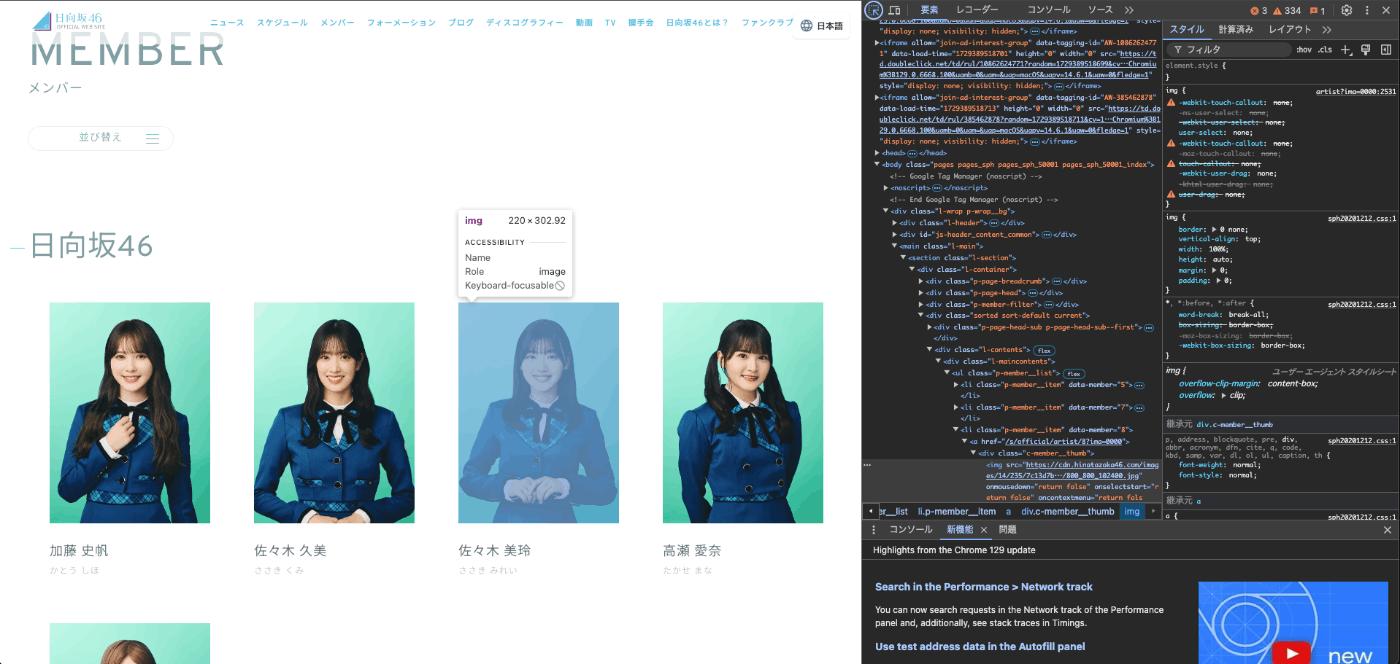
Task: Switch to the 要素 (Elements) tab
Action: pyautogui.click(x=929, y=10)
